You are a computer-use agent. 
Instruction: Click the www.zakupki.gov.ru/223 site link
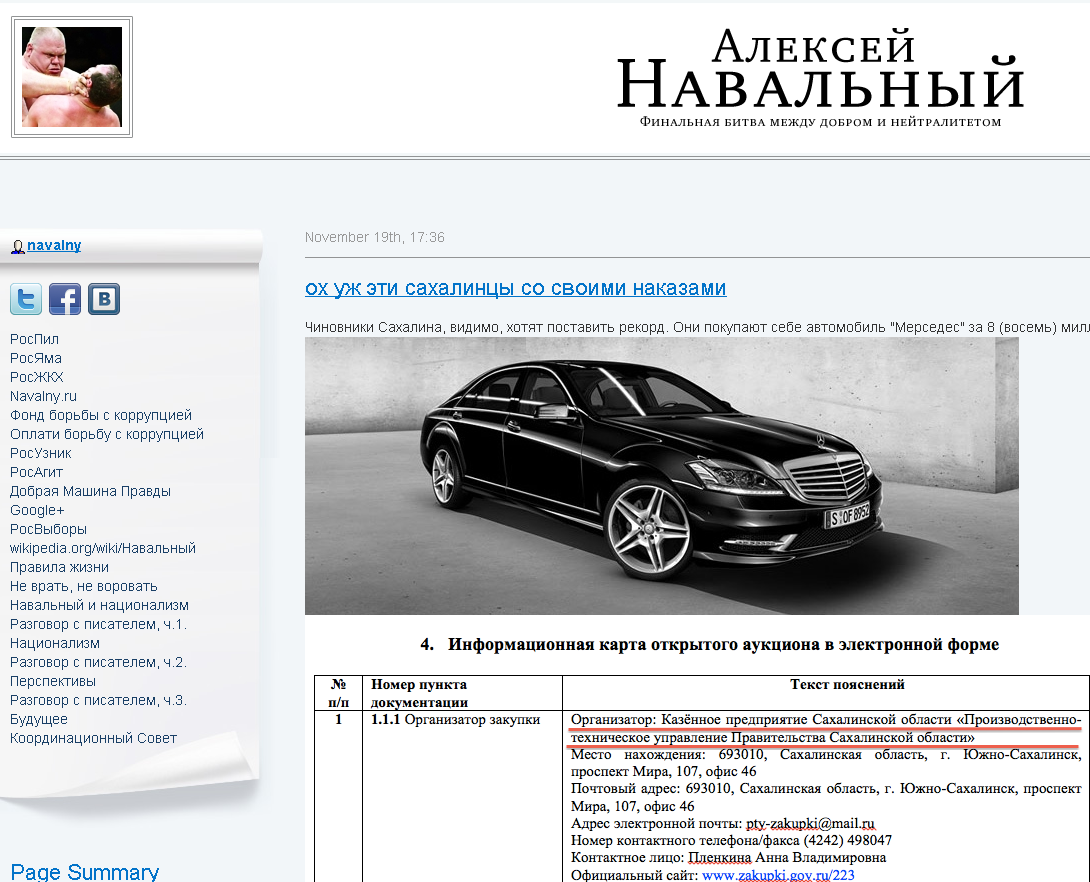[x=778, y=874]
